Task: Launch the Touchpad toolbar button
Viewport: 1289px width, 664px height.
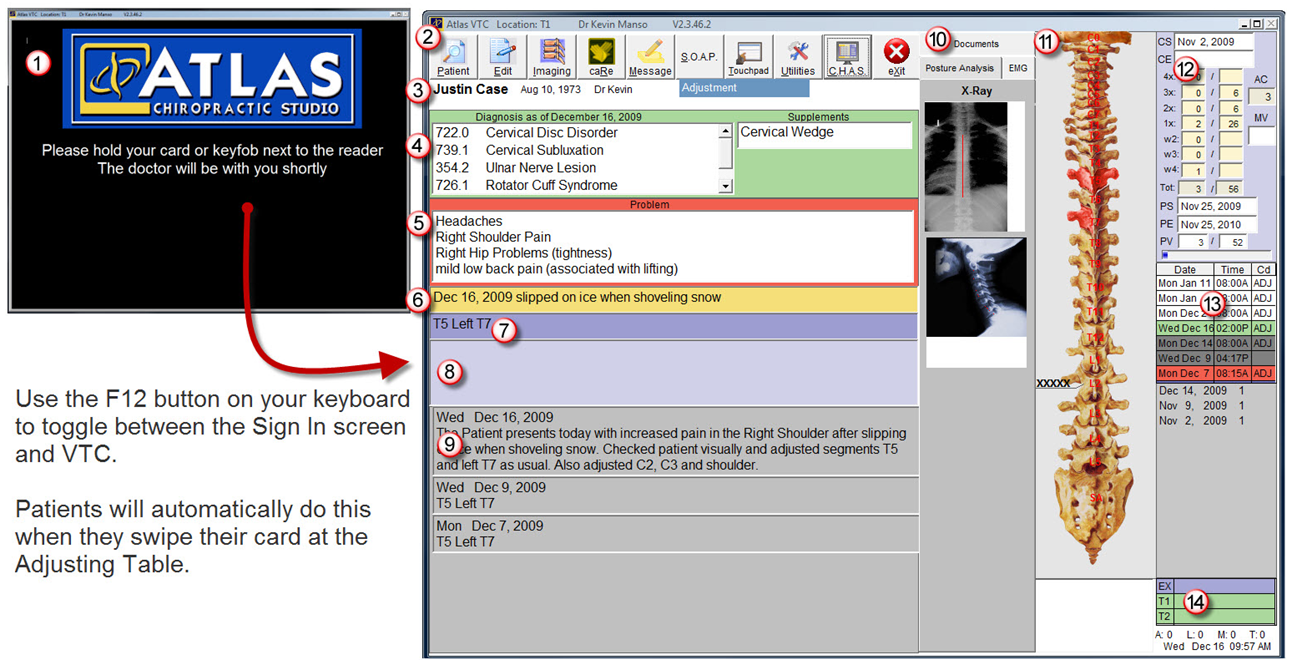Action: [x=748, y=56]
